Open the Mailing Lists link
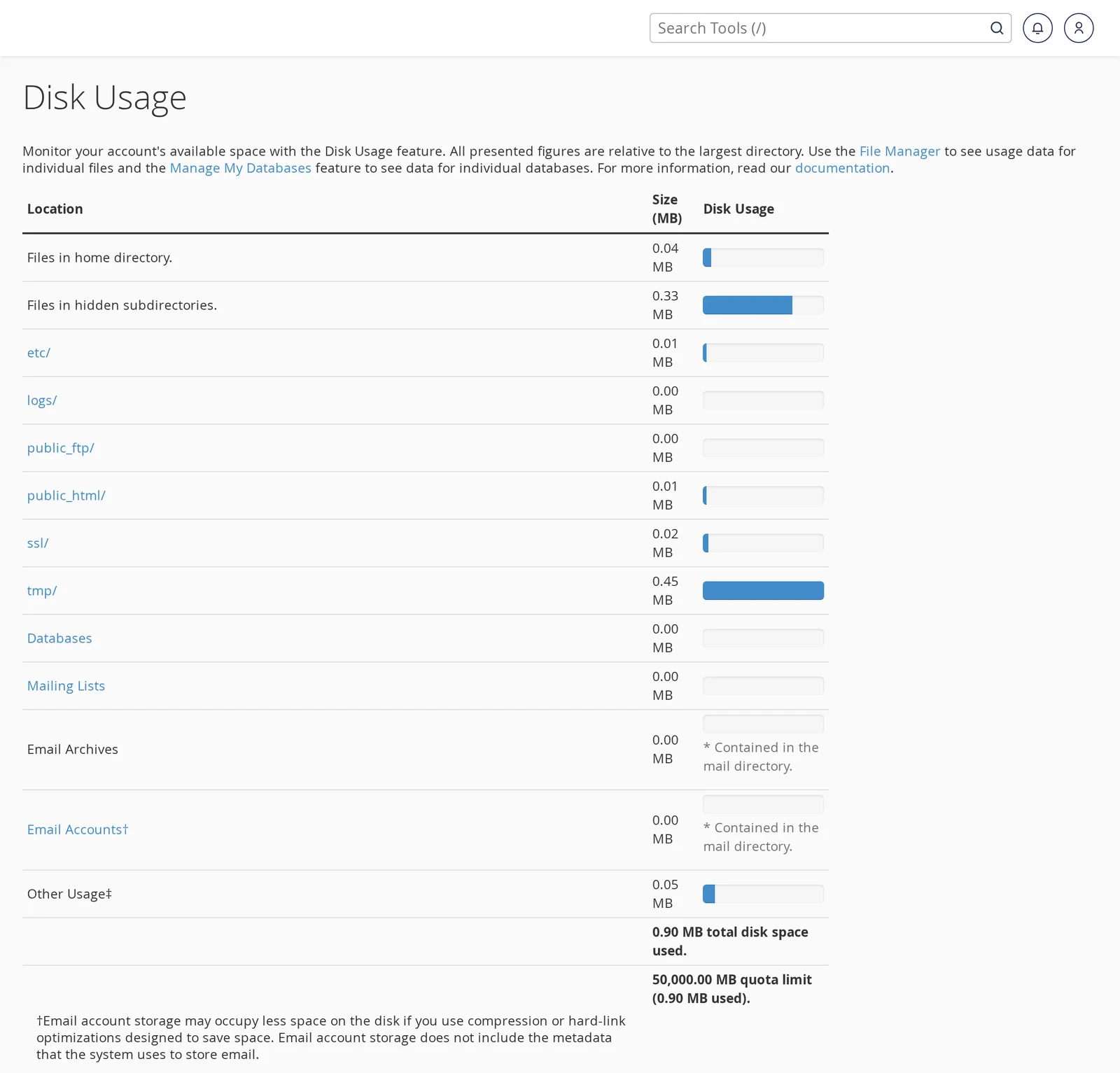Image resolution: width=1120 pixels, height=1073 pixels. [x=66, y=686]
